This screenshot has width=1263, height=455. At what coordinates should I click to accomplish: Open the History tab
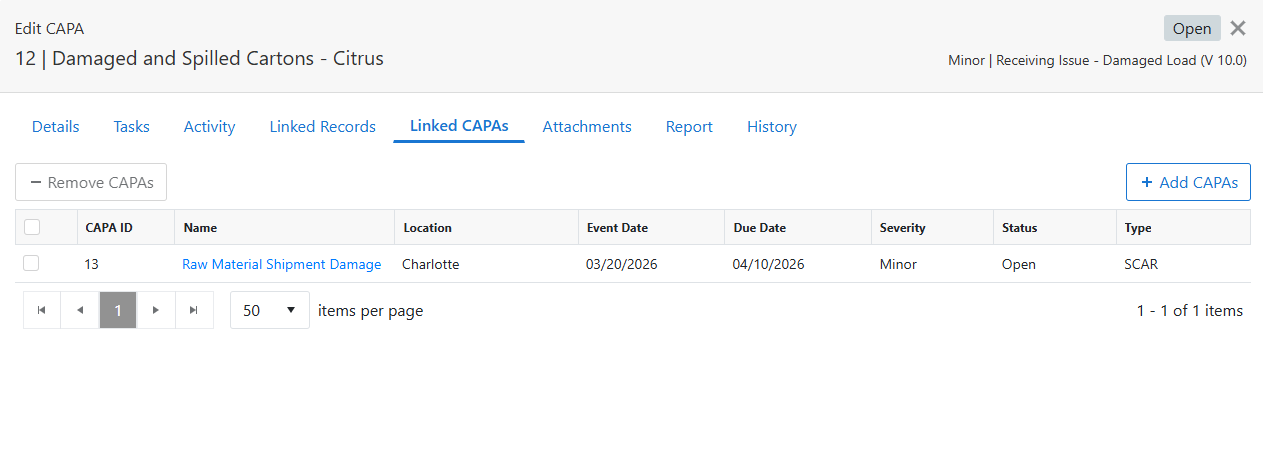point(771,127)
